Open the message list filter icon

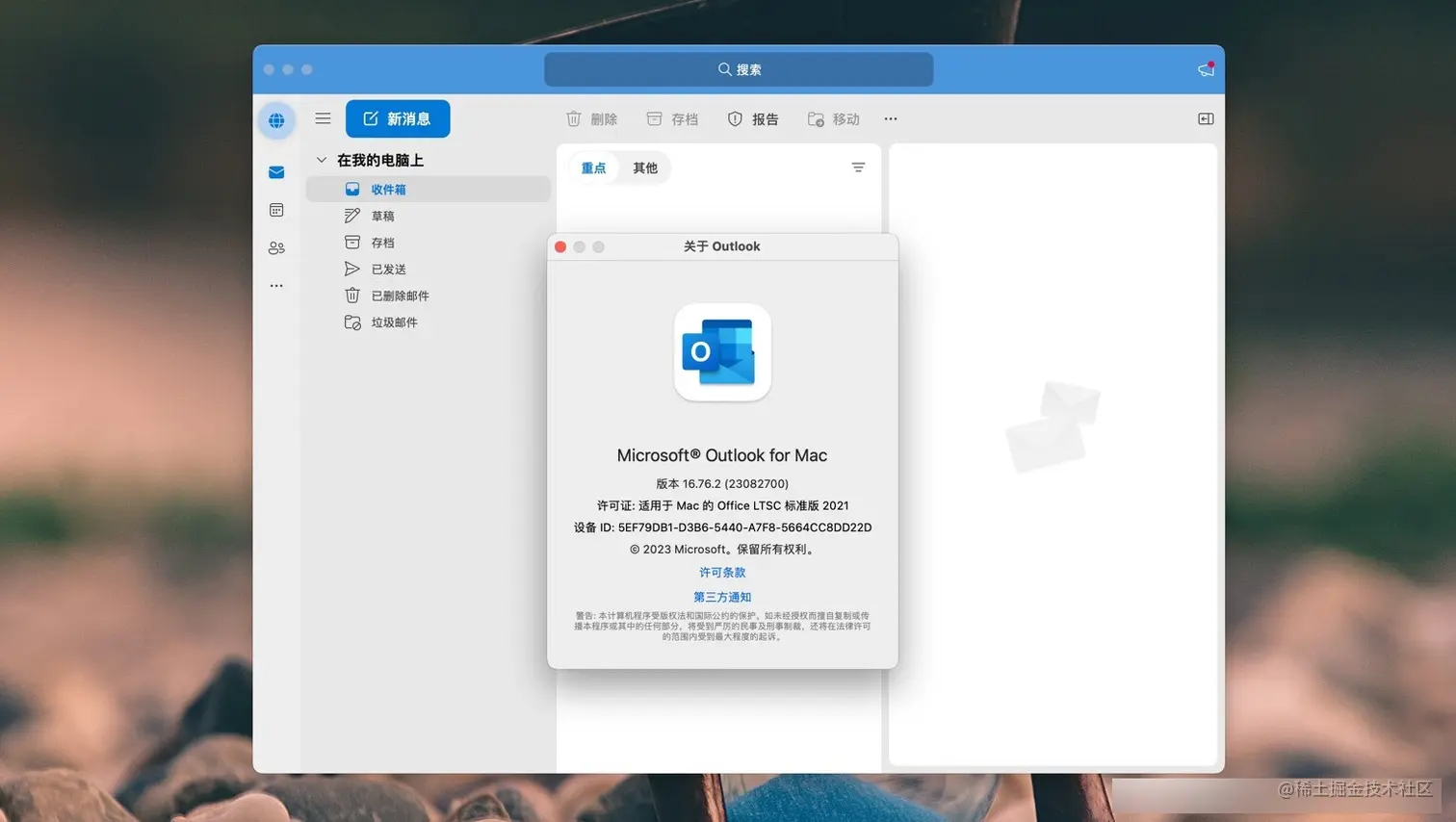coord(858,167)
